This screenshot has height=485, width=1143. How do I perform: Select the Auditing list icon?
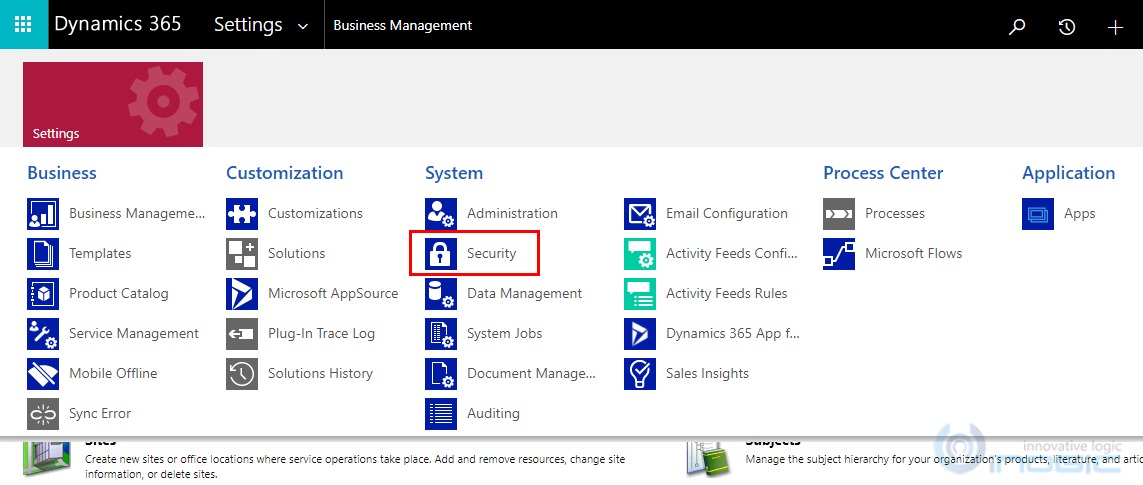441,414
